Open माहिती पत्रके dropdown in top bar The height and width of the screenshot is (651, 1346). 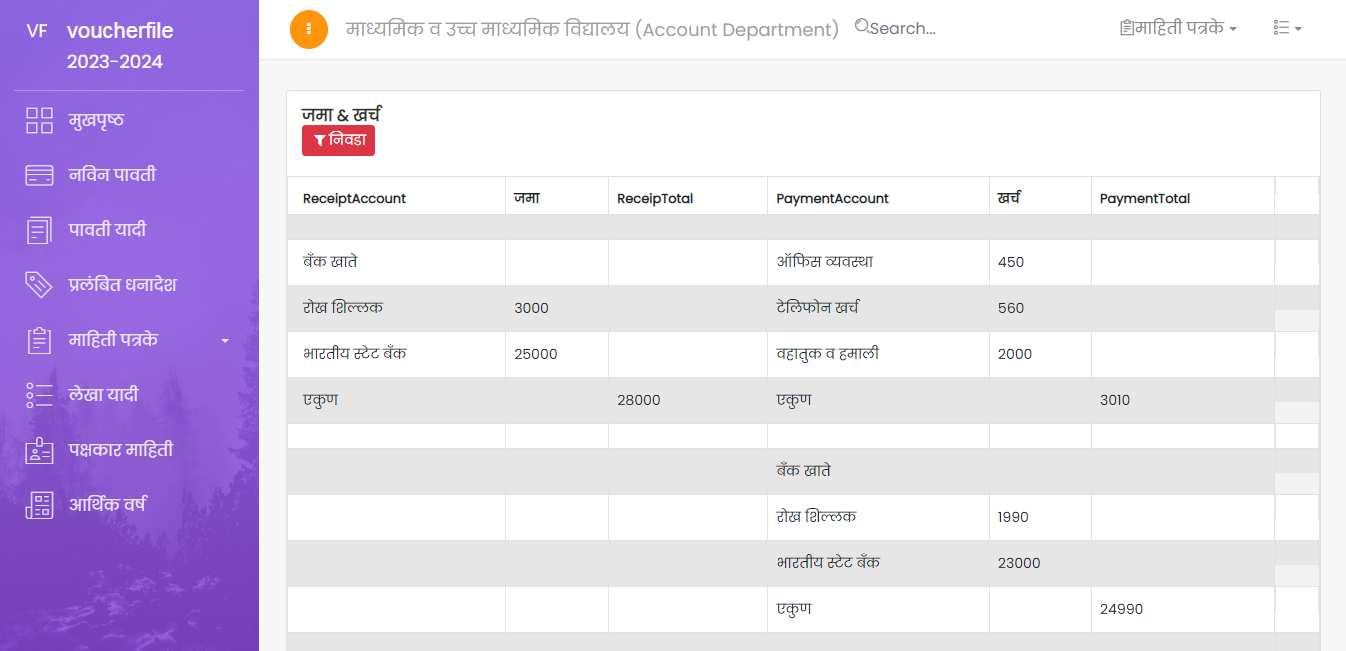tap(1178, 29)
